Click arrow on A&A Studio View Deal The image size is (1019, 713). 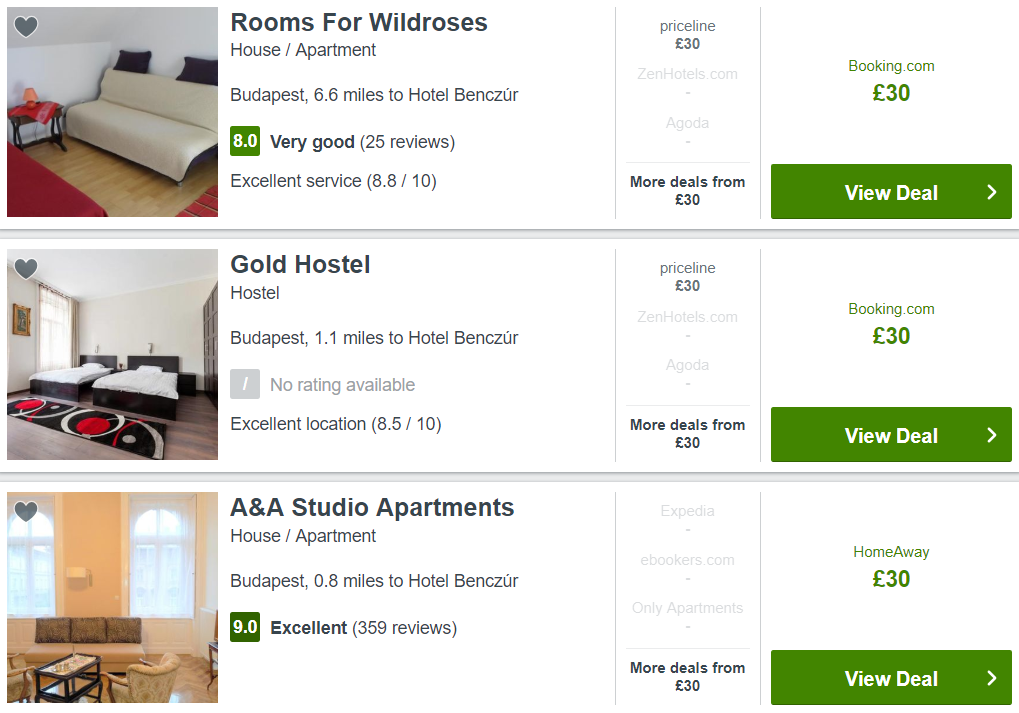[x=991, y=678]
